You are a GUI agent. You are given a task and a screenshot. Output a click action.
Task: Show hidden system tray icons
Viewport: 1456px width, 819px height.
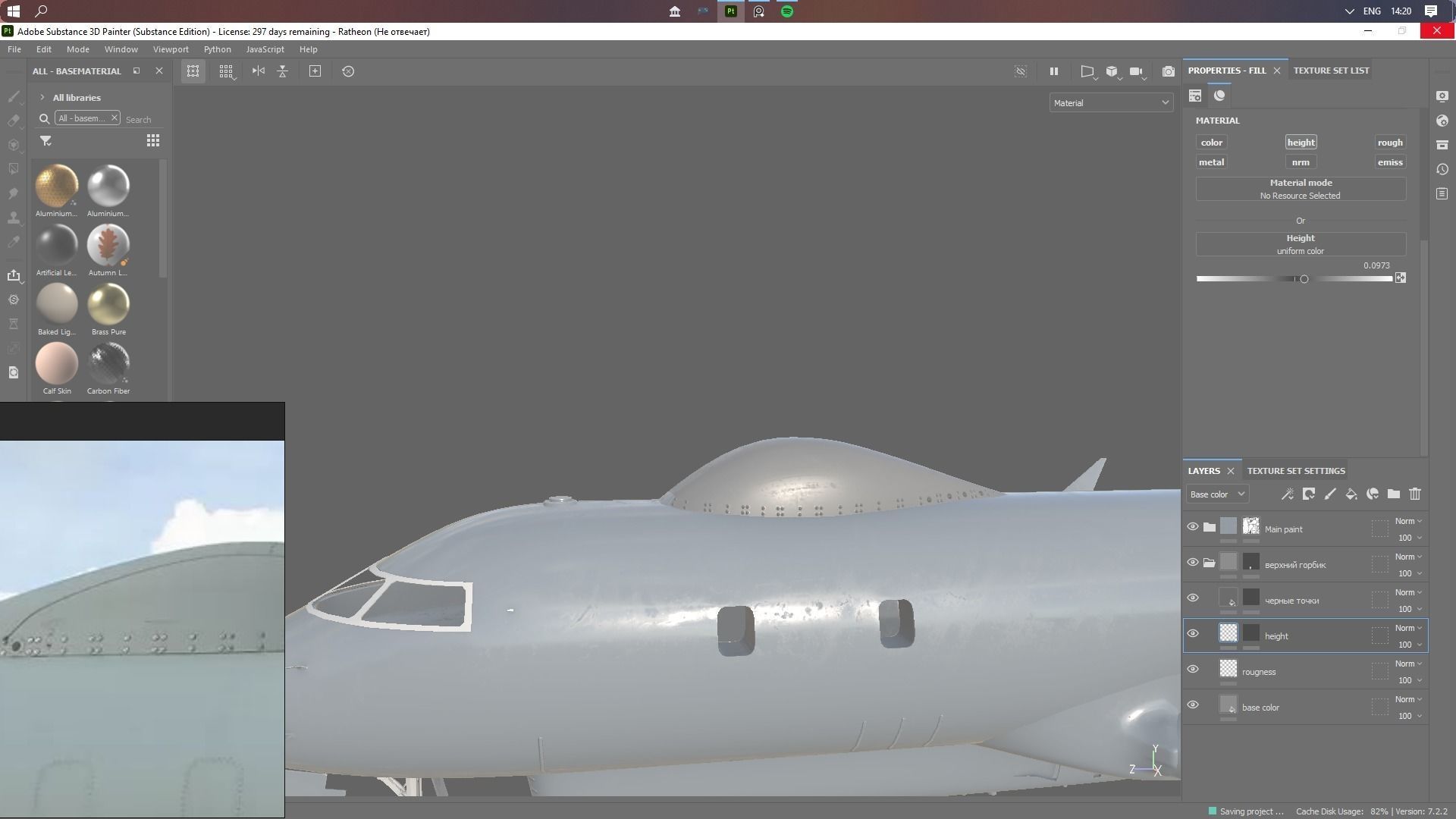pos(1349,11)
